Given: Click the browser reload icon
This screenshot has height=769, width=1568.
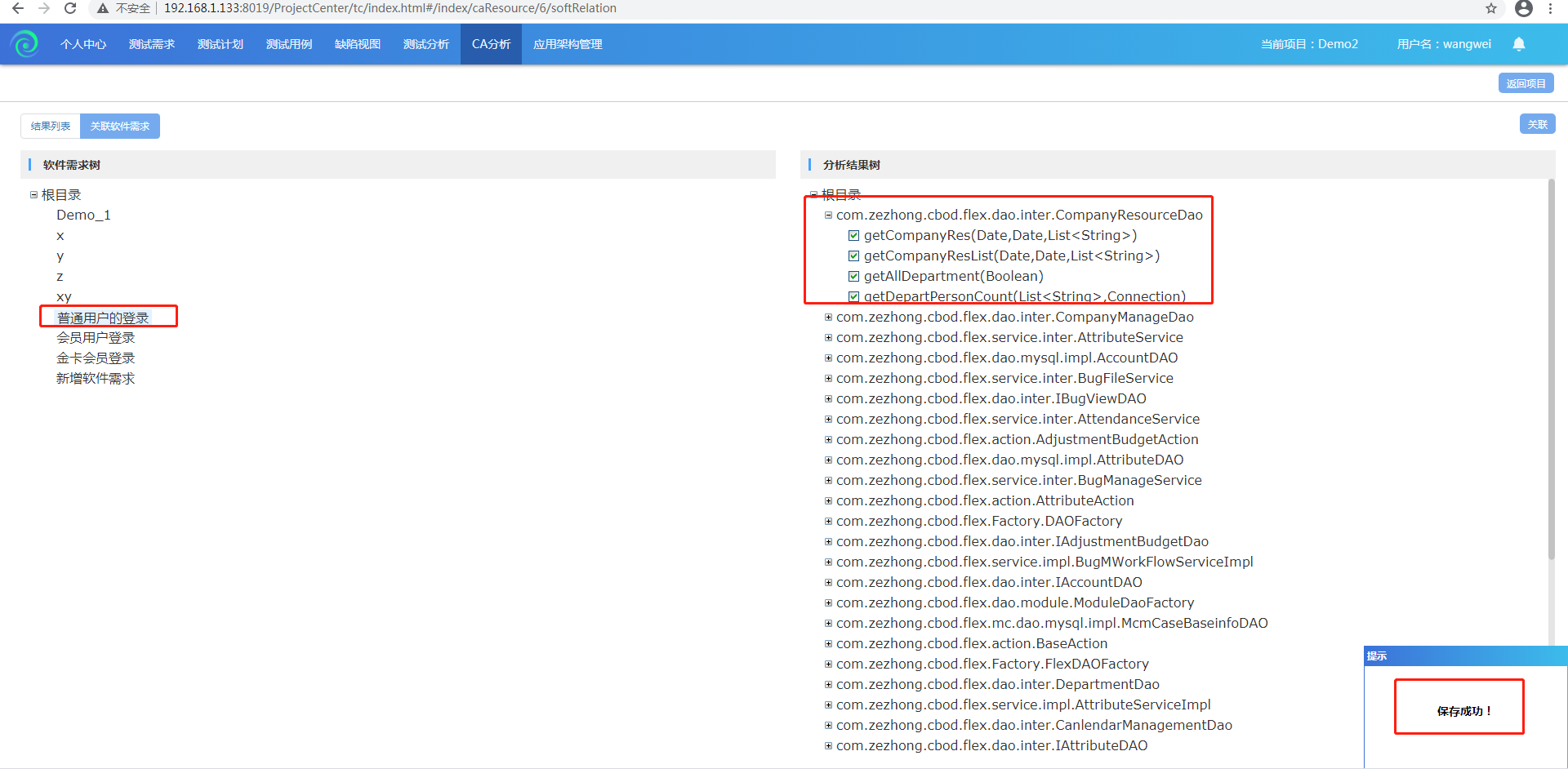Looking at the screenshot, I should [x=70, y=8].
